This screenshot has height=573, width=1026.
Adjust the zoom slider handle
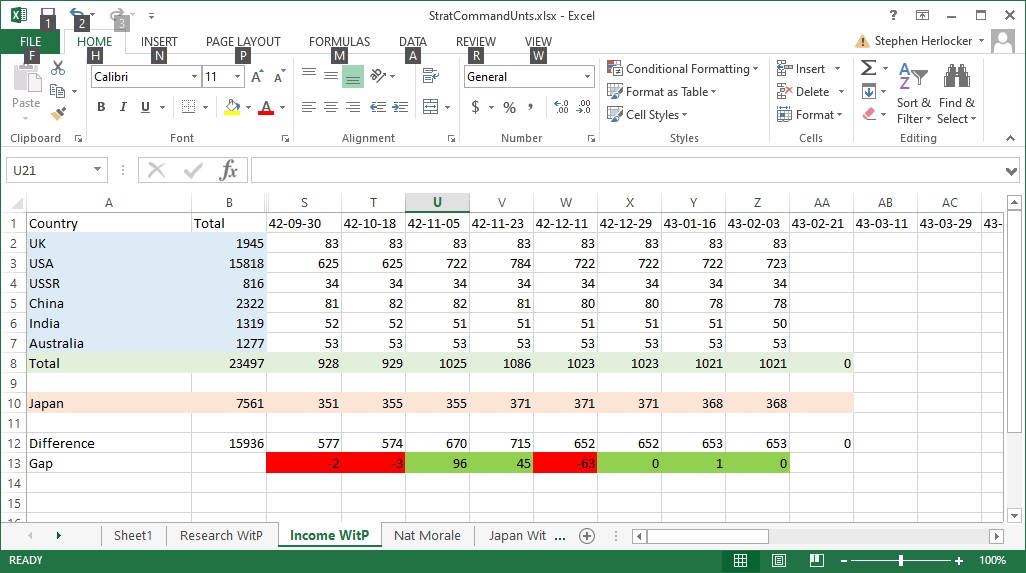[x=901, y=561]
